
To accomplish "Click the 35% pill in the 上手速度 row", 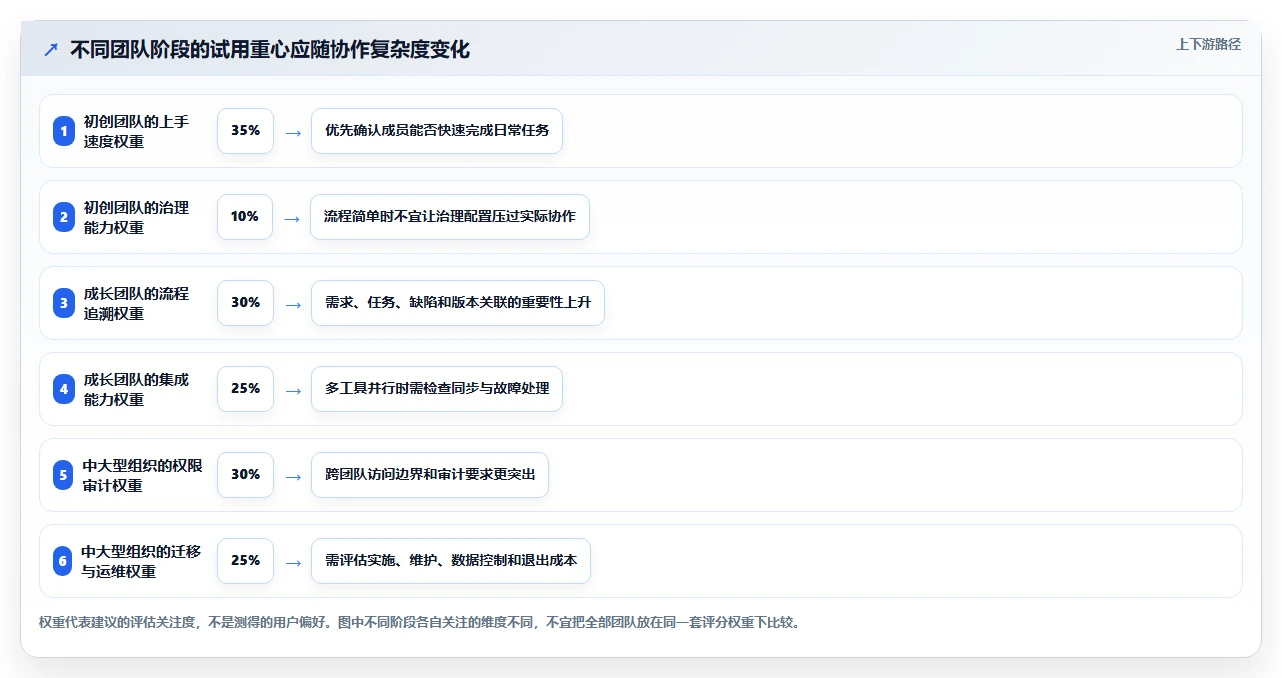I will point(245,131).
